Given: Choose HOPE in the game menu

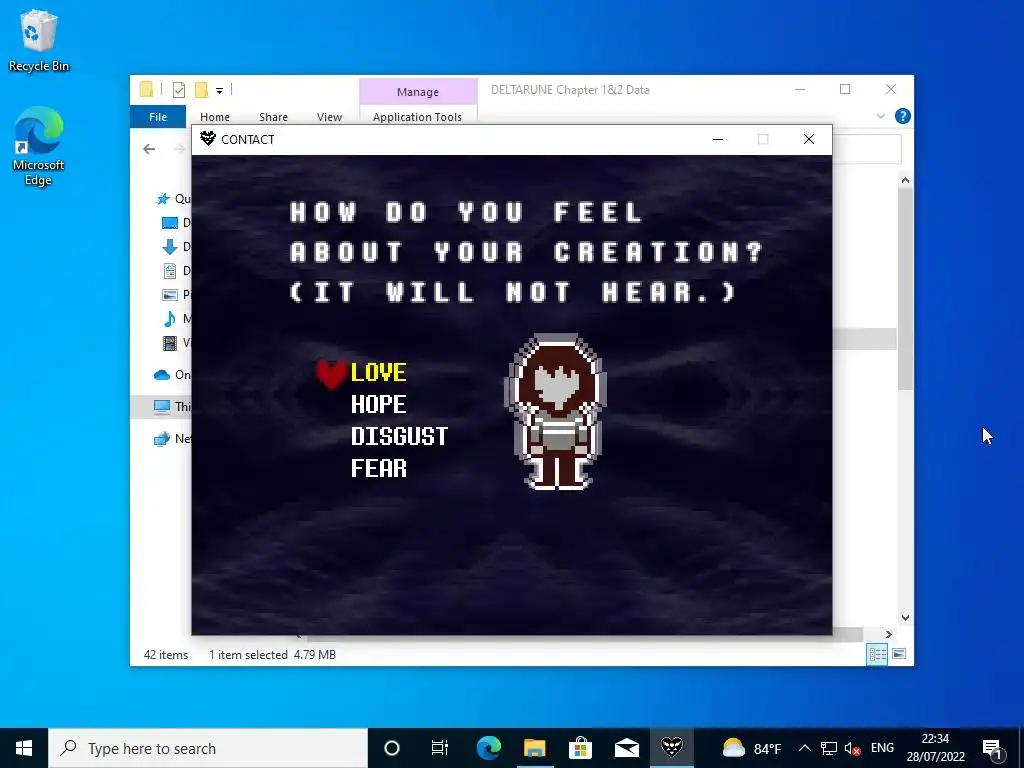Looking at the screenshot, I should pos(379,404).
